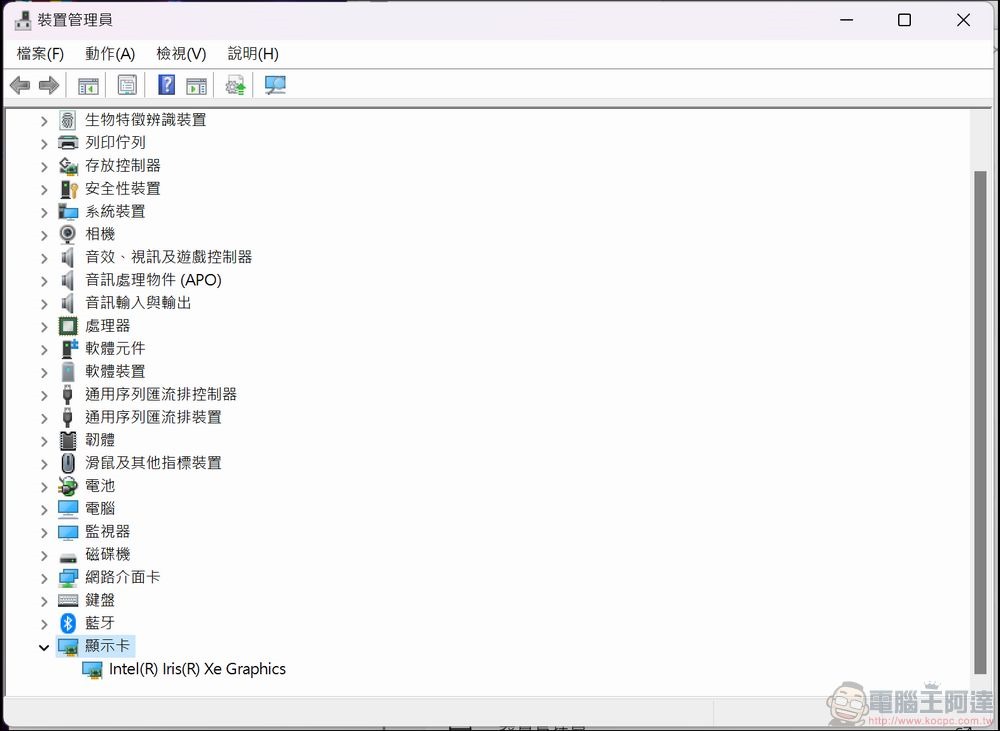Click the scan for hardware changes icon
Image resolution: width=1000 pixels, height=731 pixels.
(x=274, y=85)
